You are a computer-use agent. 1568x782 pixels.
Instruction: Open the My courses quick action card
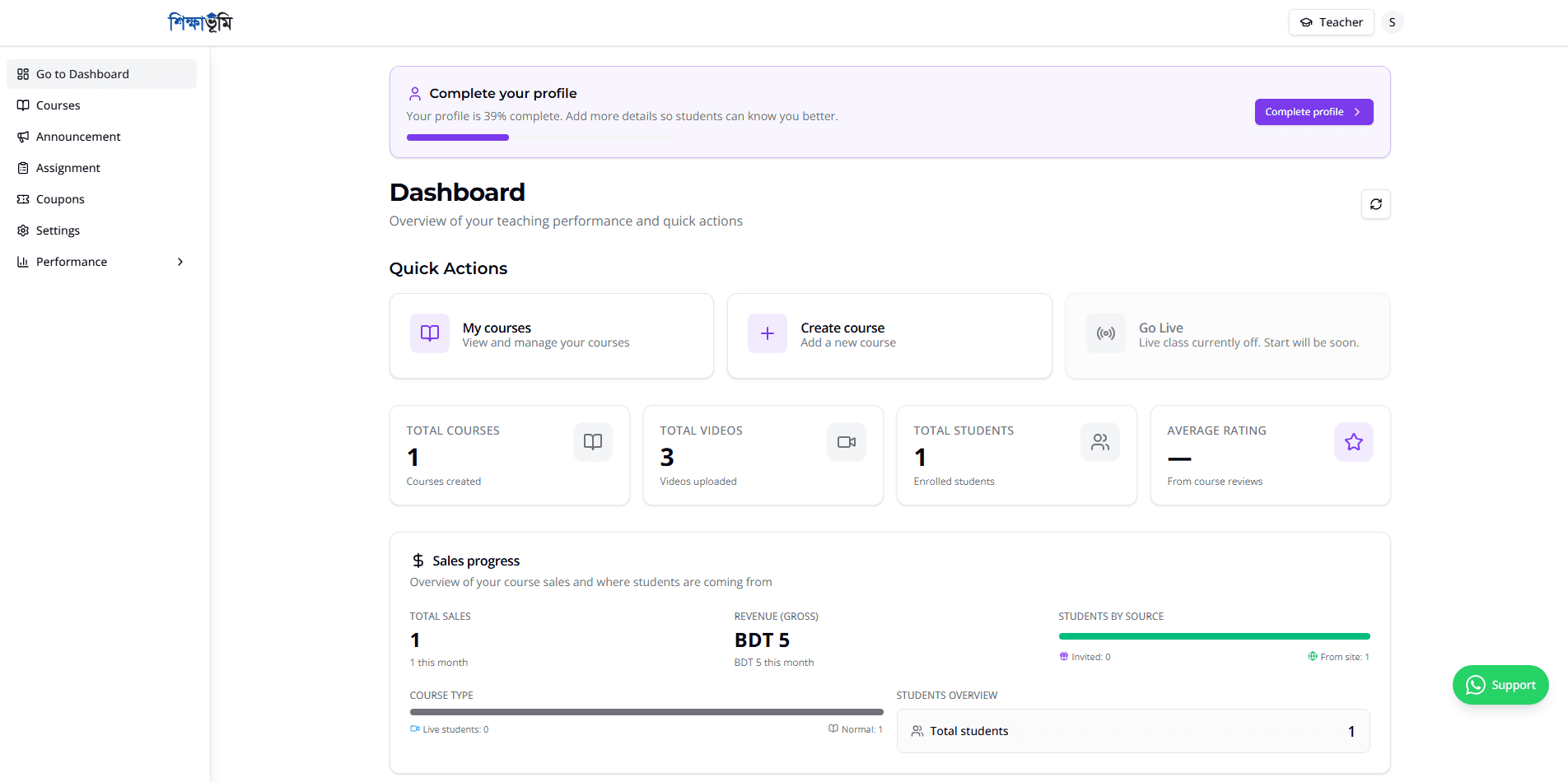pos(552,336)
